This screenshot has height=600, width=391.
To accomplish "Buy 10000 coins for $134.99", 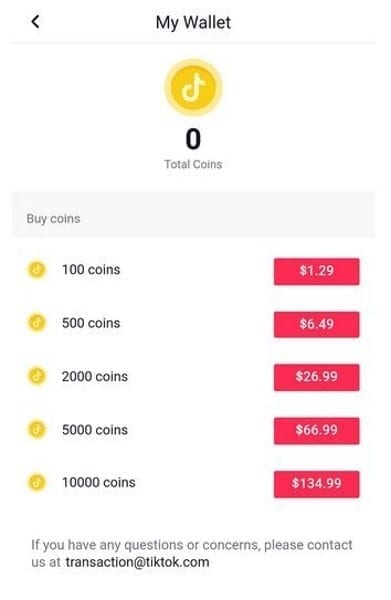I will click(316, 484).
